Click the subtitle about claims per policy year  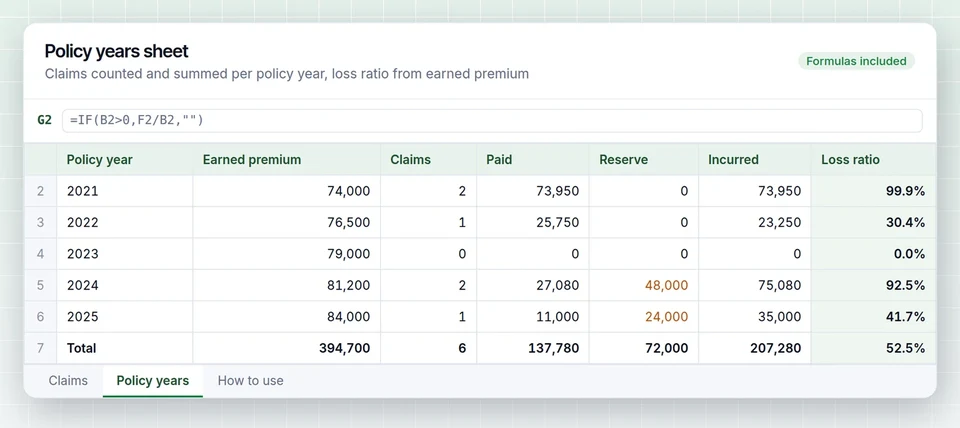tap(287, 74)
